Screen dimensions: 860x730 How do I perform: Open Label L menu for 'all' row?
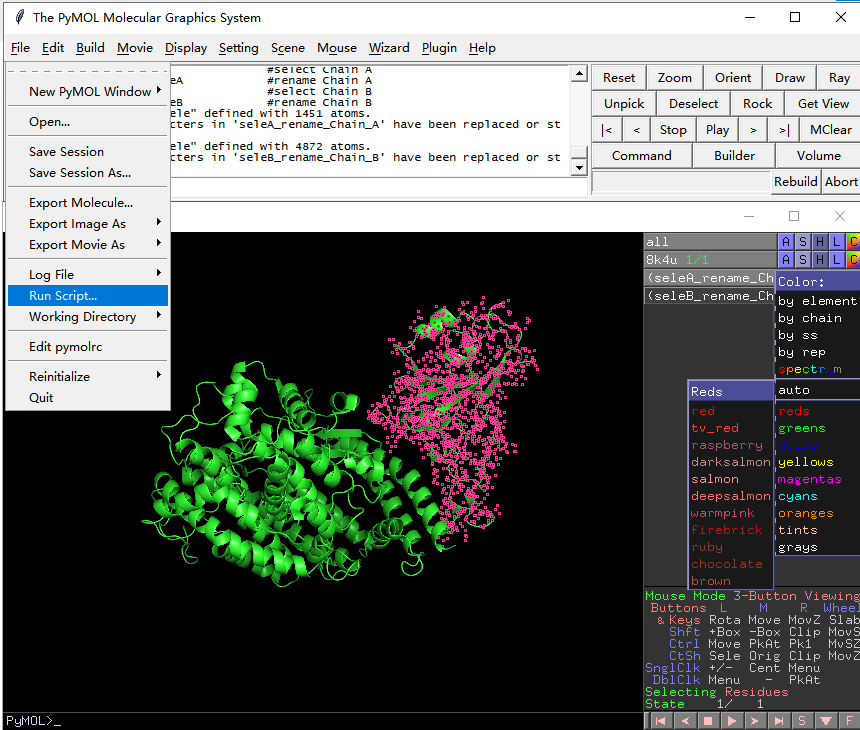click(837, 242)
